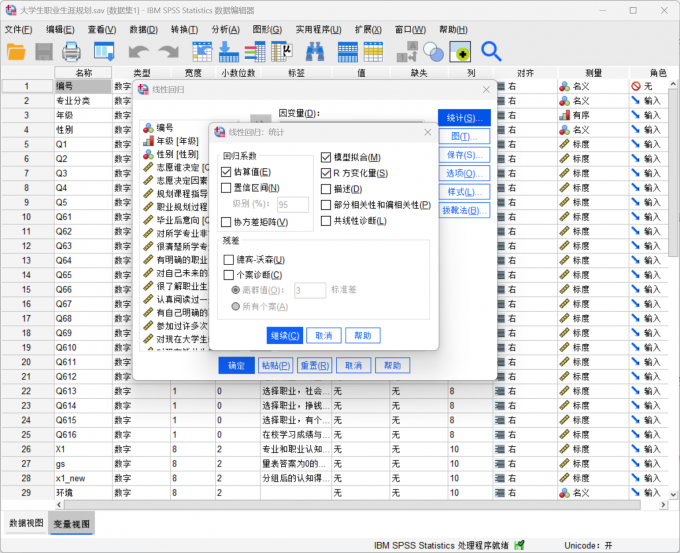Click the Redo arrow icon
Screen dimensions: 680x553
[169, 52]
